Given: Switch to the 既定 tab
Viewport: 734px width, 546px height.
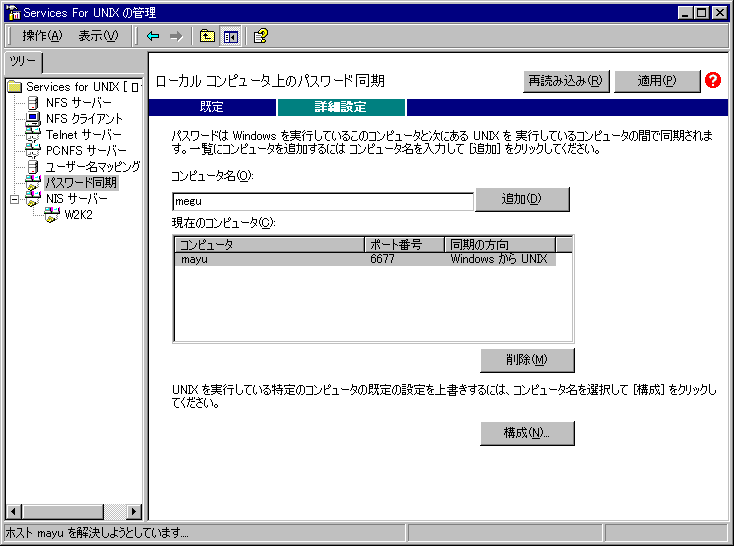Looking at the screenshot, I should 212,107.
